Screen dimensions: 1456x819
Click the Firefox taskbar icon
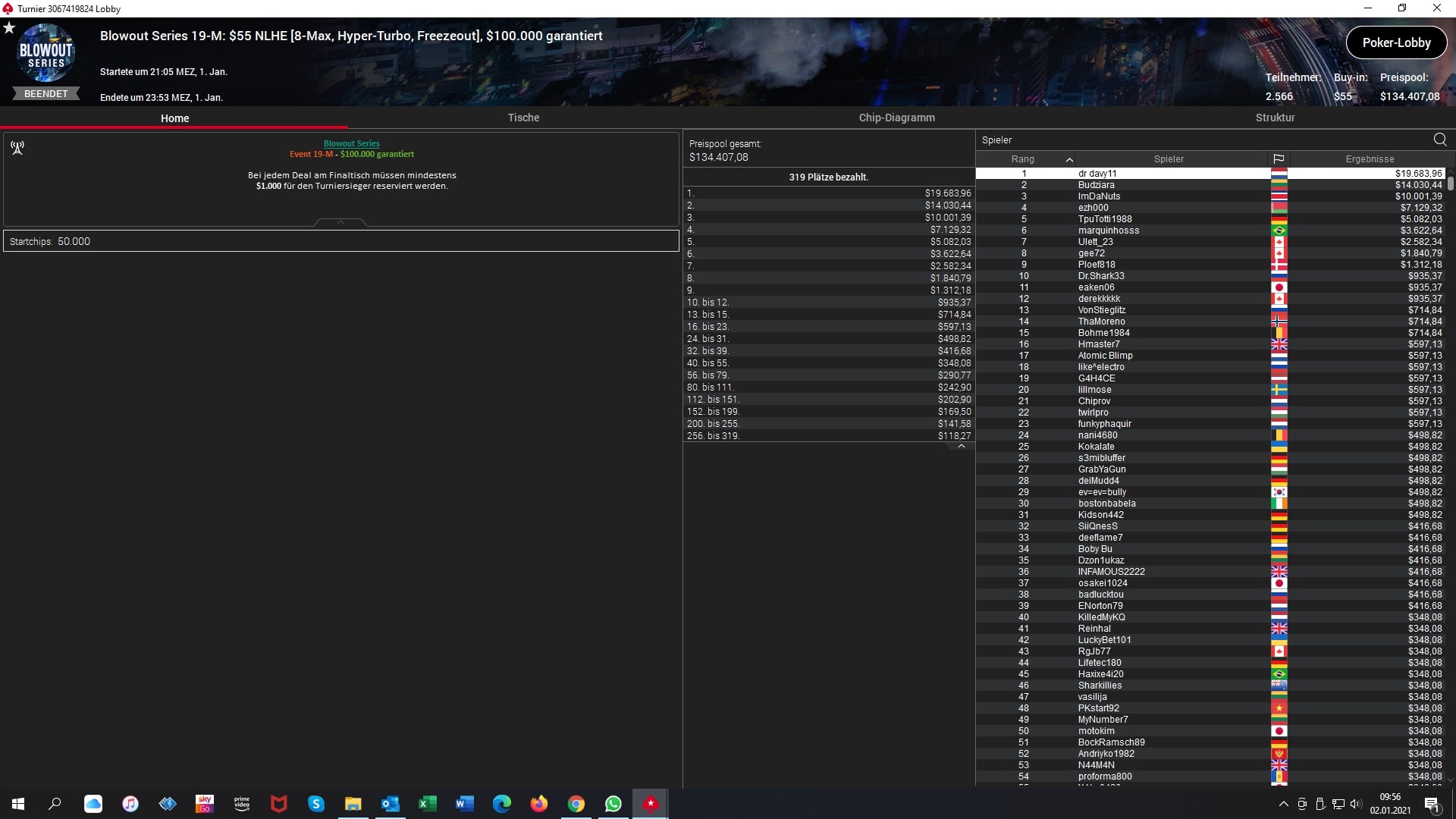click(538, 804)
